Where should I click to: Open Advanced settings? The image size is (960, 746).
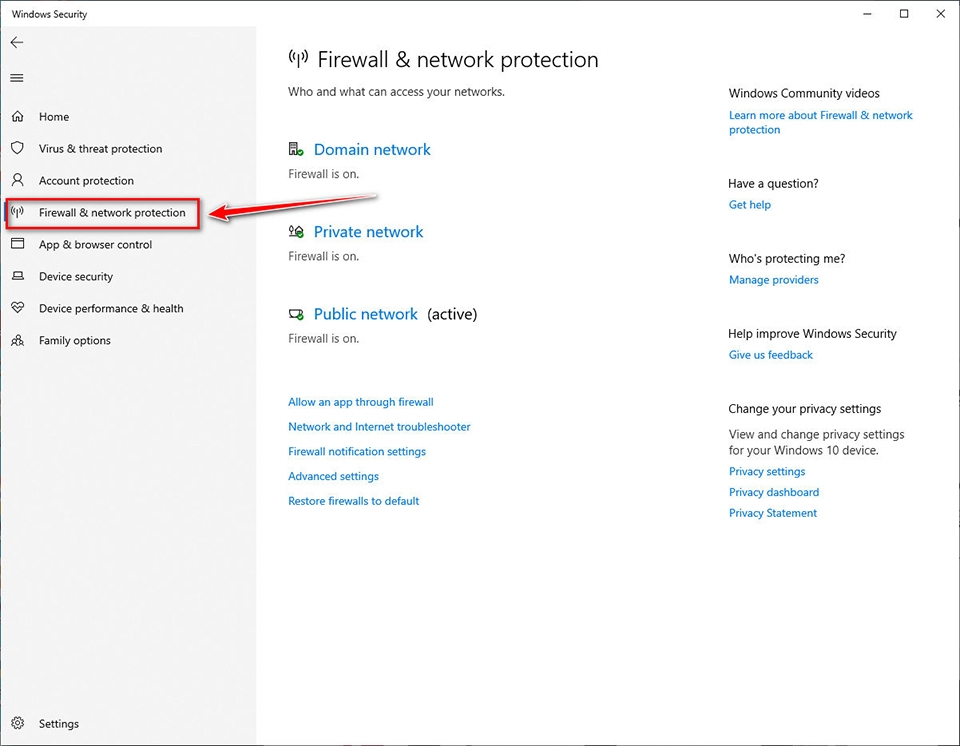pyautogui.click(x=333, y=476)
